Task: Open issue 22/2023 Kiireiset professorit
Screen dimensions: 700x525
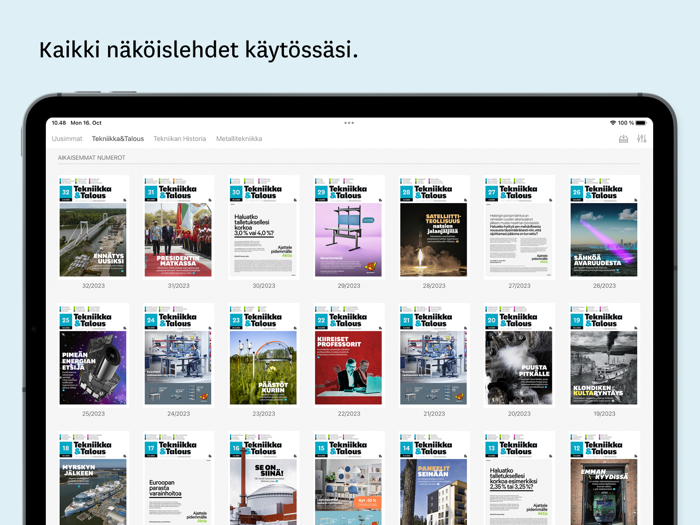Action: click(x=349, y=355)
